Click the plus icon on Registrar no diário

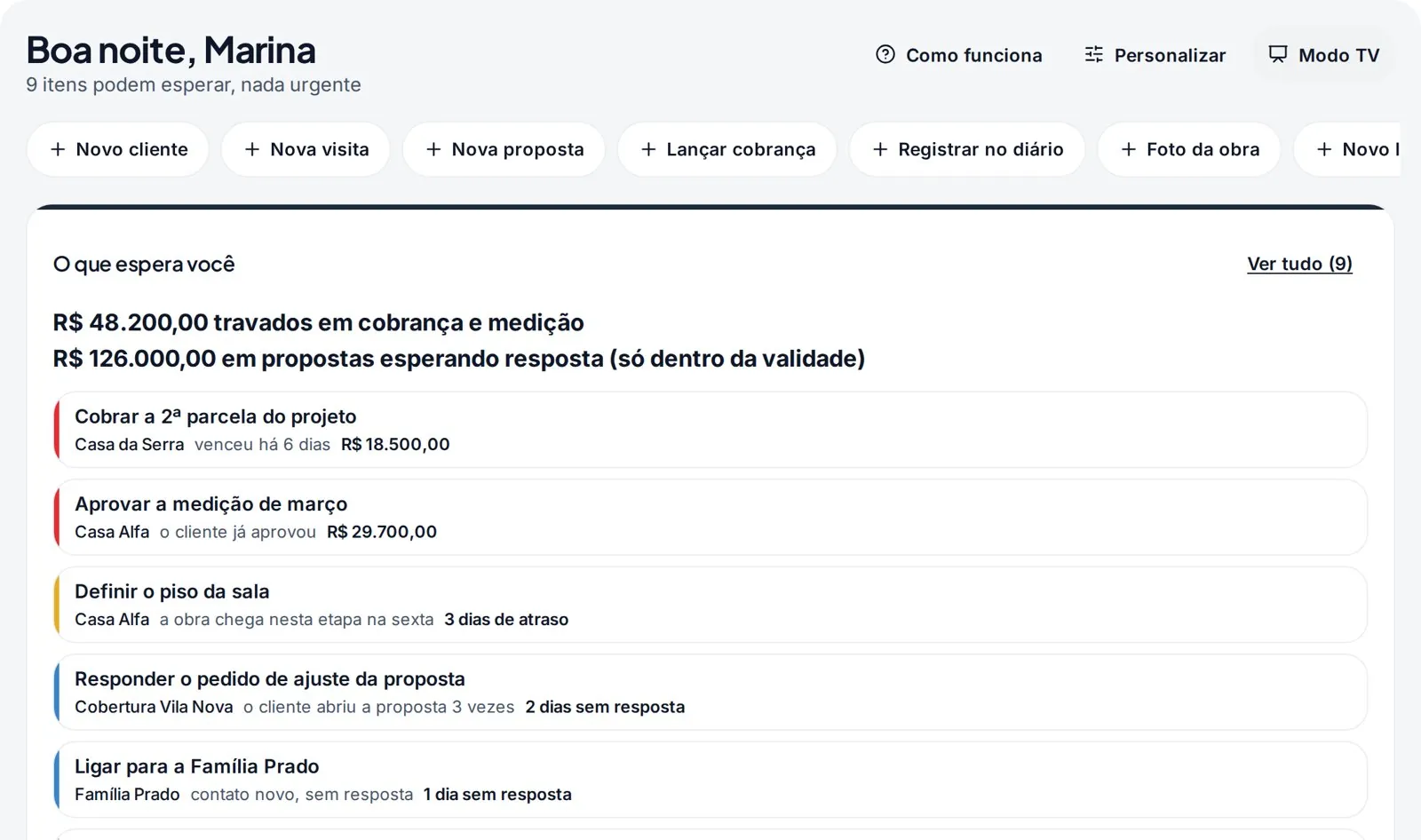[x=880, y=149]
